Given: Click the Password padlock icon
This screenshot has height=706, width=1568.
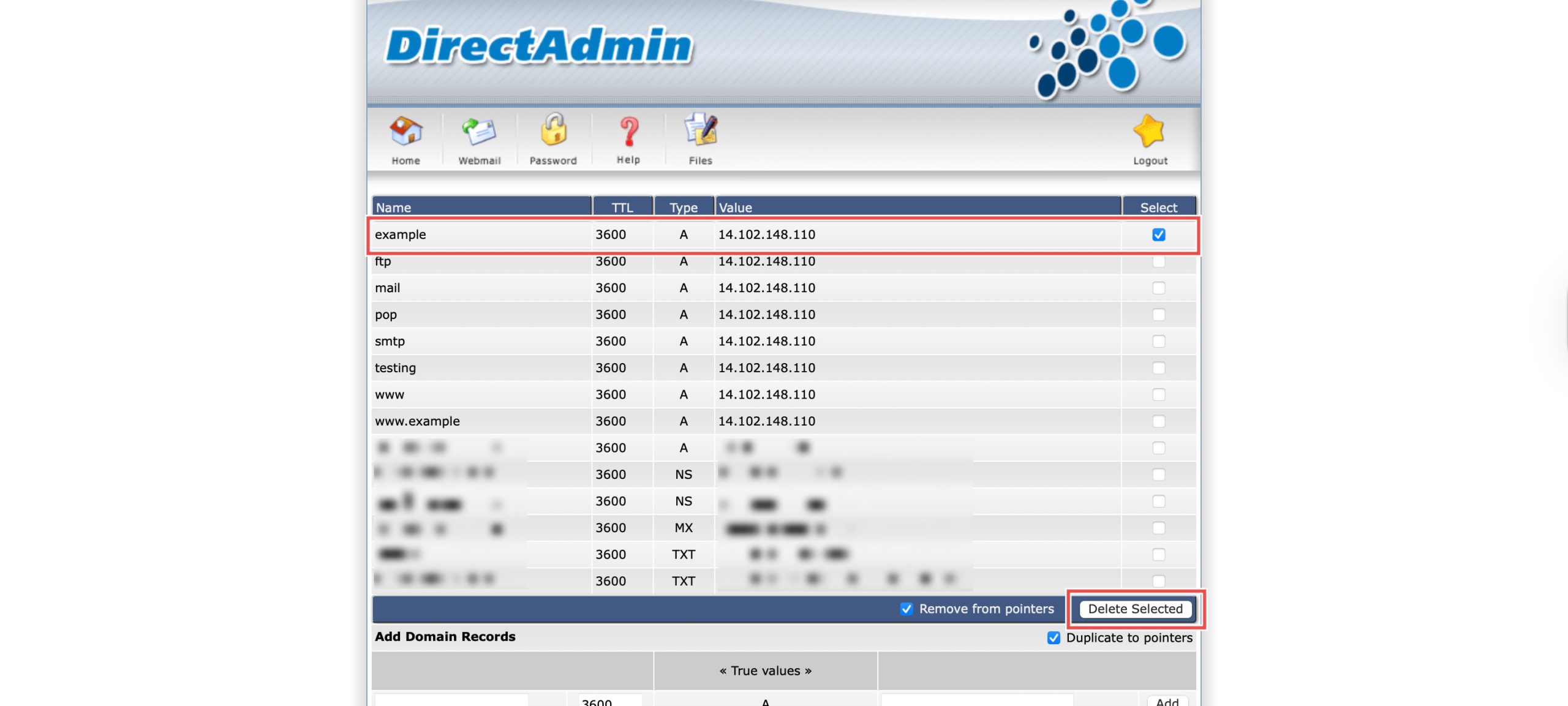Looking at the screenshot, I should click(x=553, y=130).
